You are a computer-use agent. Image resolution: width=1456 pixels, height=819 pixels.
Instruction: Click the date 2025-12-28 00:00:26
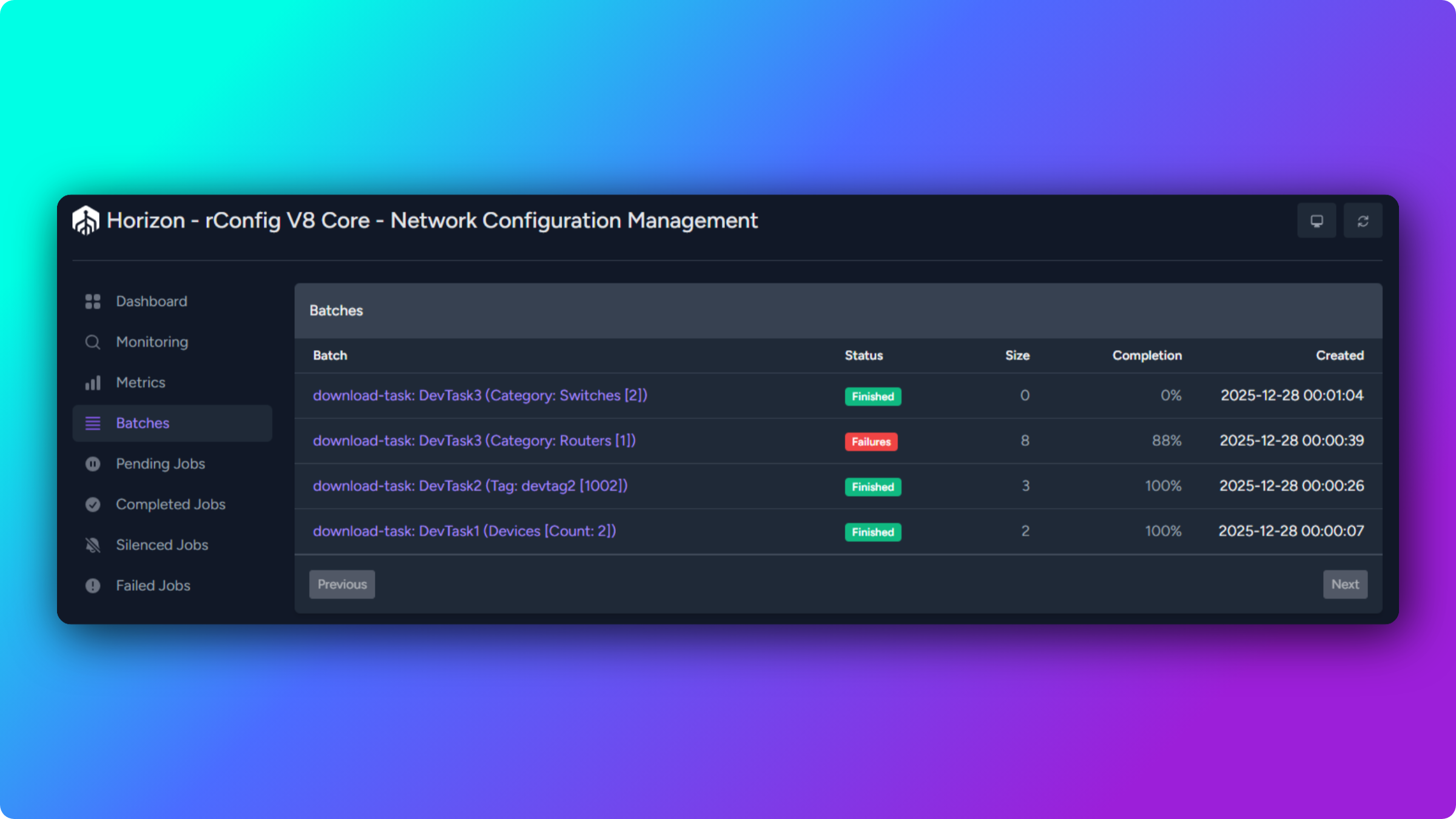coord(1292,486)
